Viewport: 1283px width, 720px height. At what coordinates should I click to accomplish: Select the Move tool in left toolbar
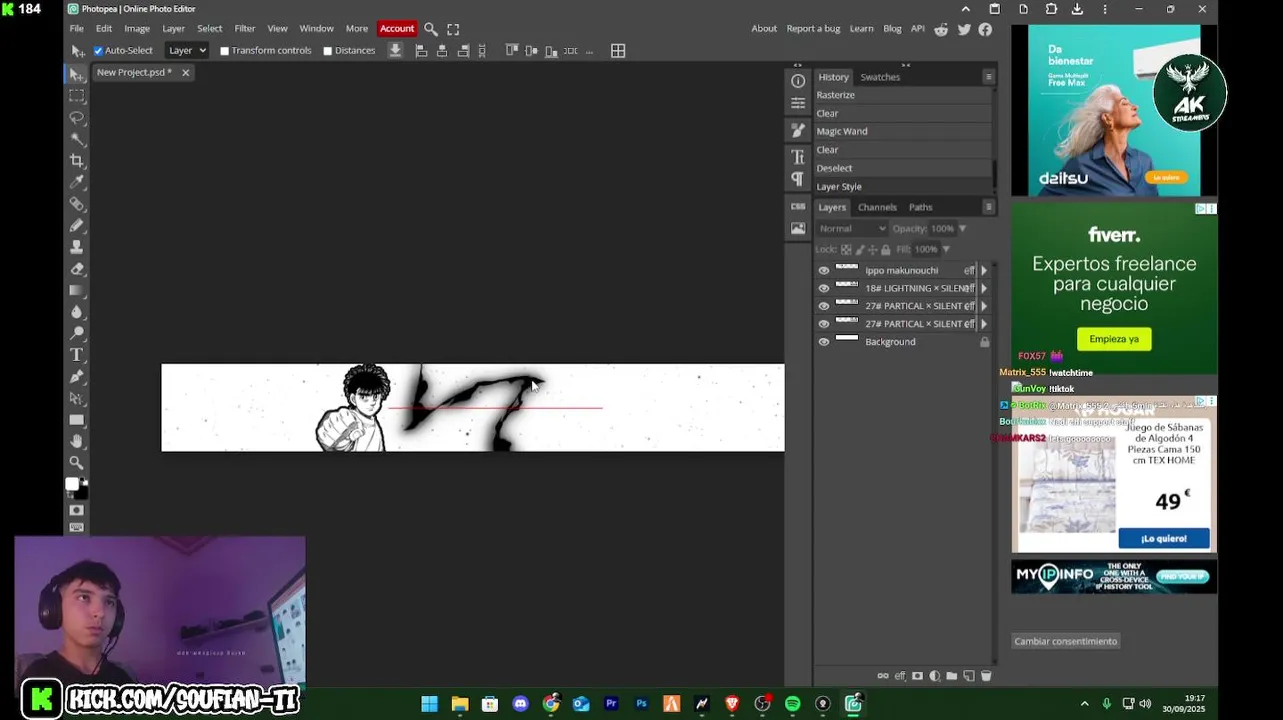coord(76,74)
